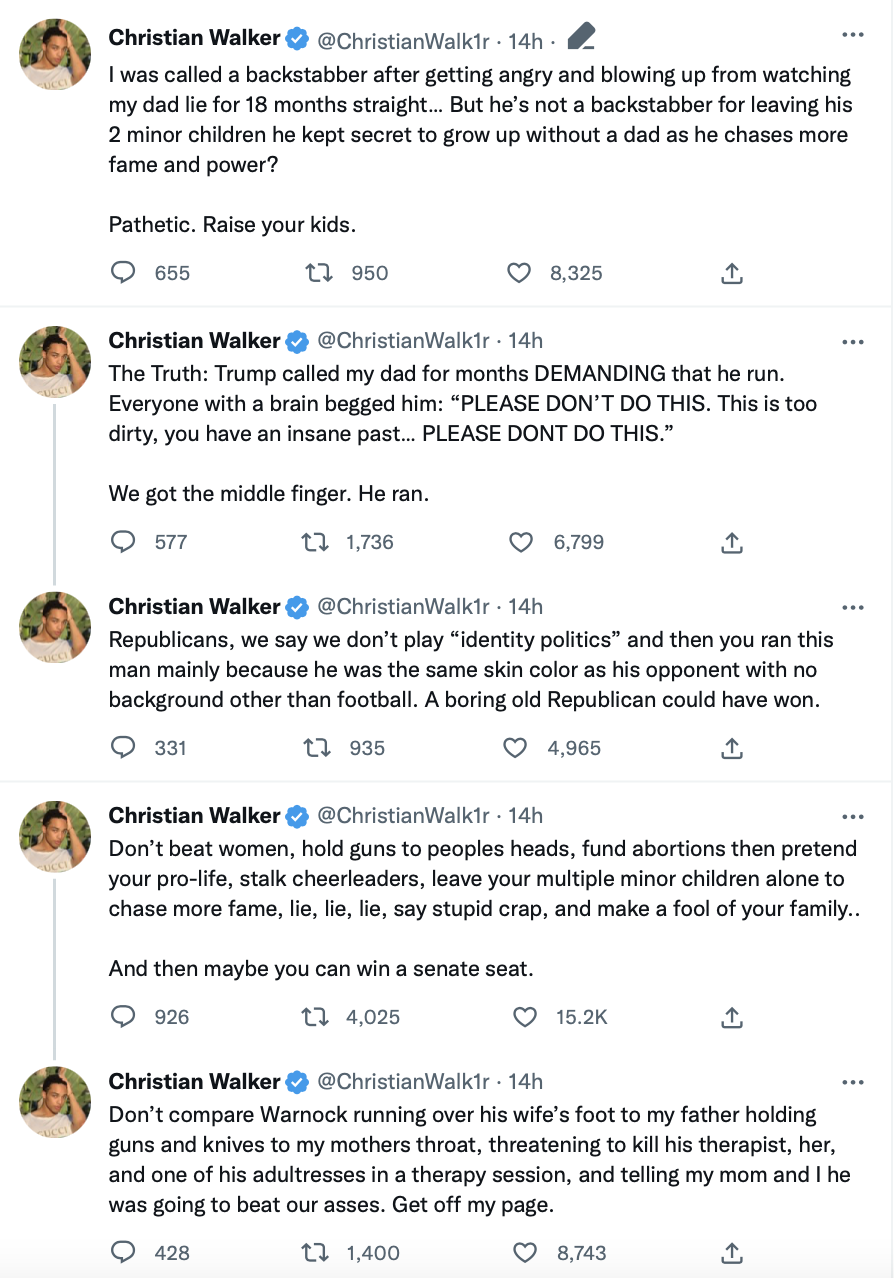
Task: Like the tweet with 8,325 likes
Action: (x=519, y=273)
